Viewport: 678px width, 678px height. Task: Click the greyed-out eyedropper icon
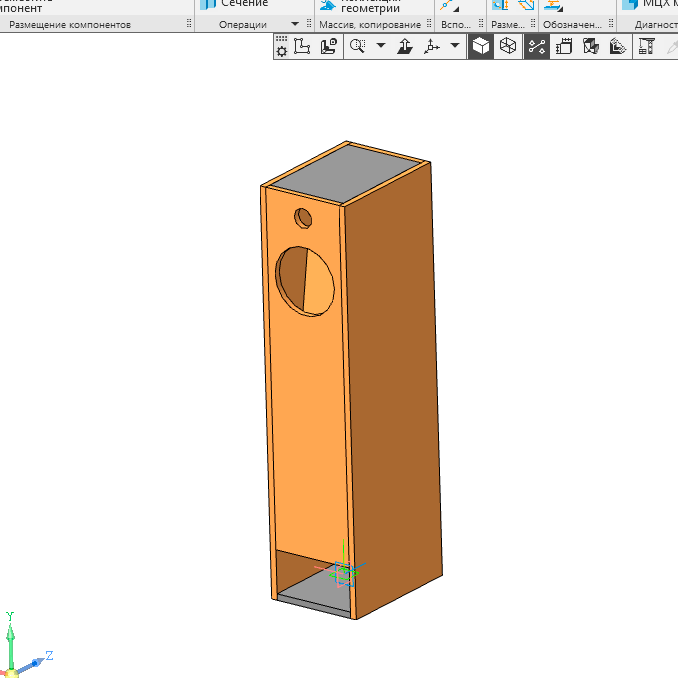pyautogui.click(x=672, y=46)
